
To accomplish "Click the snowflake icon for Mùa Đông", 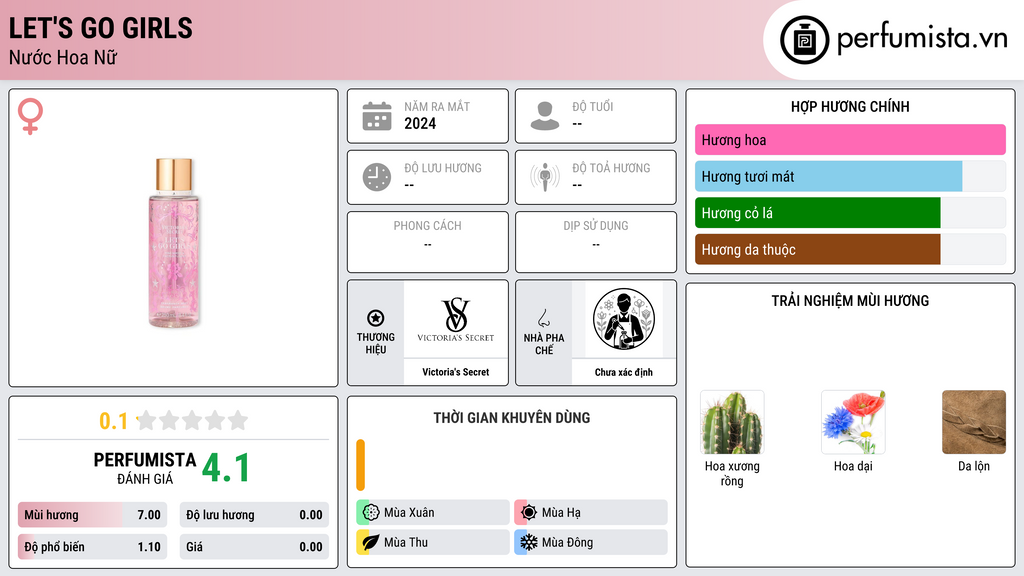I will point(529,542).
